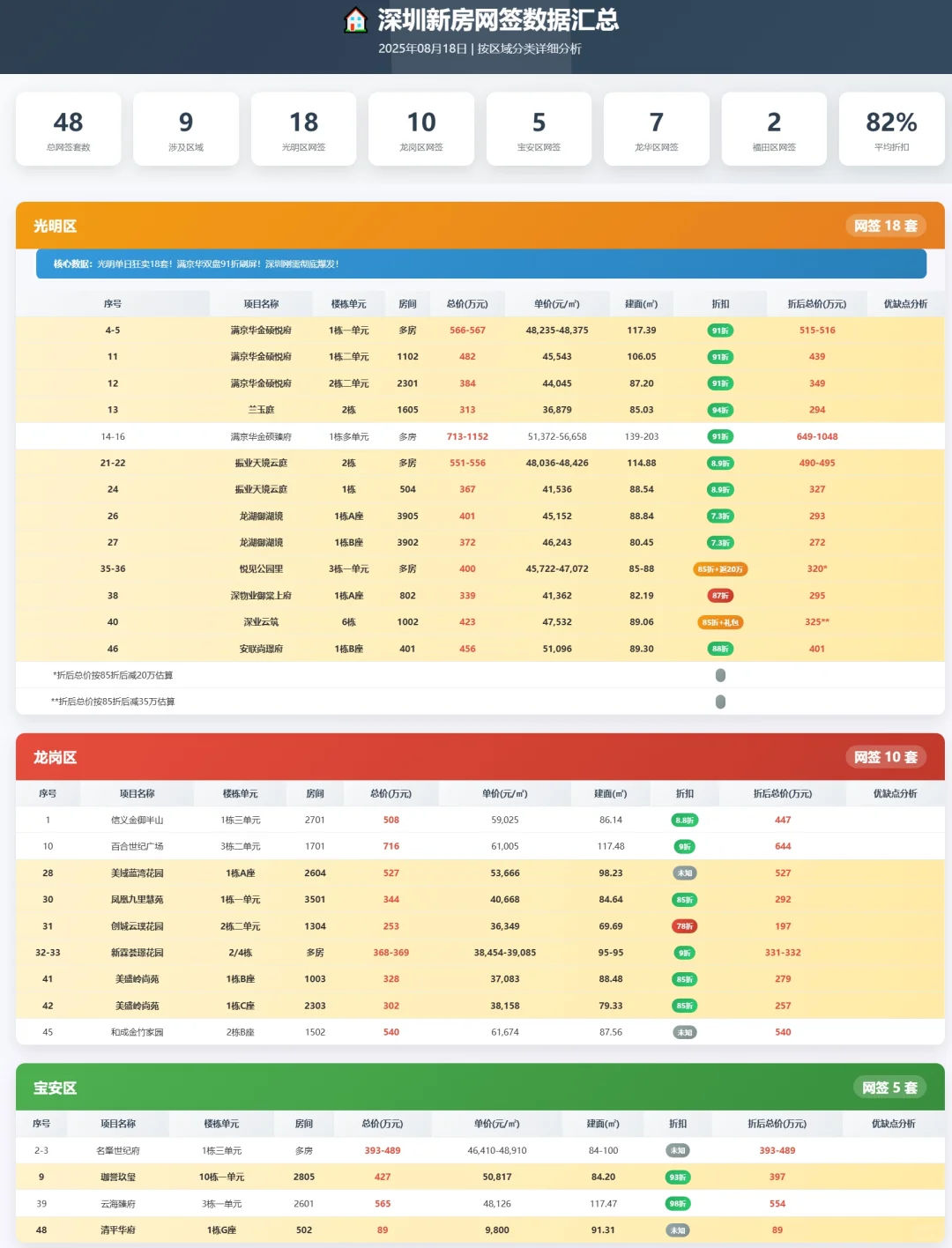Click project name 凤凰九里慧苑
Image resolution: width=952 pixels, height=1248 pixels.
[x=137, y=900]
